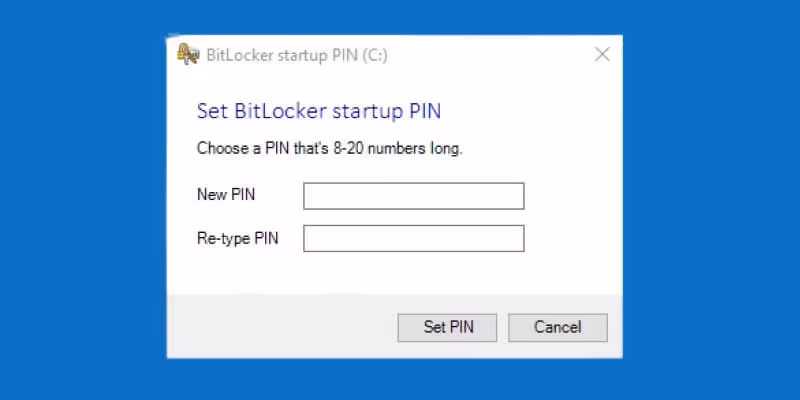Click blue desktop area above the dialog
800x400 pixels.
pyautogui.click(x=400, y=16)
